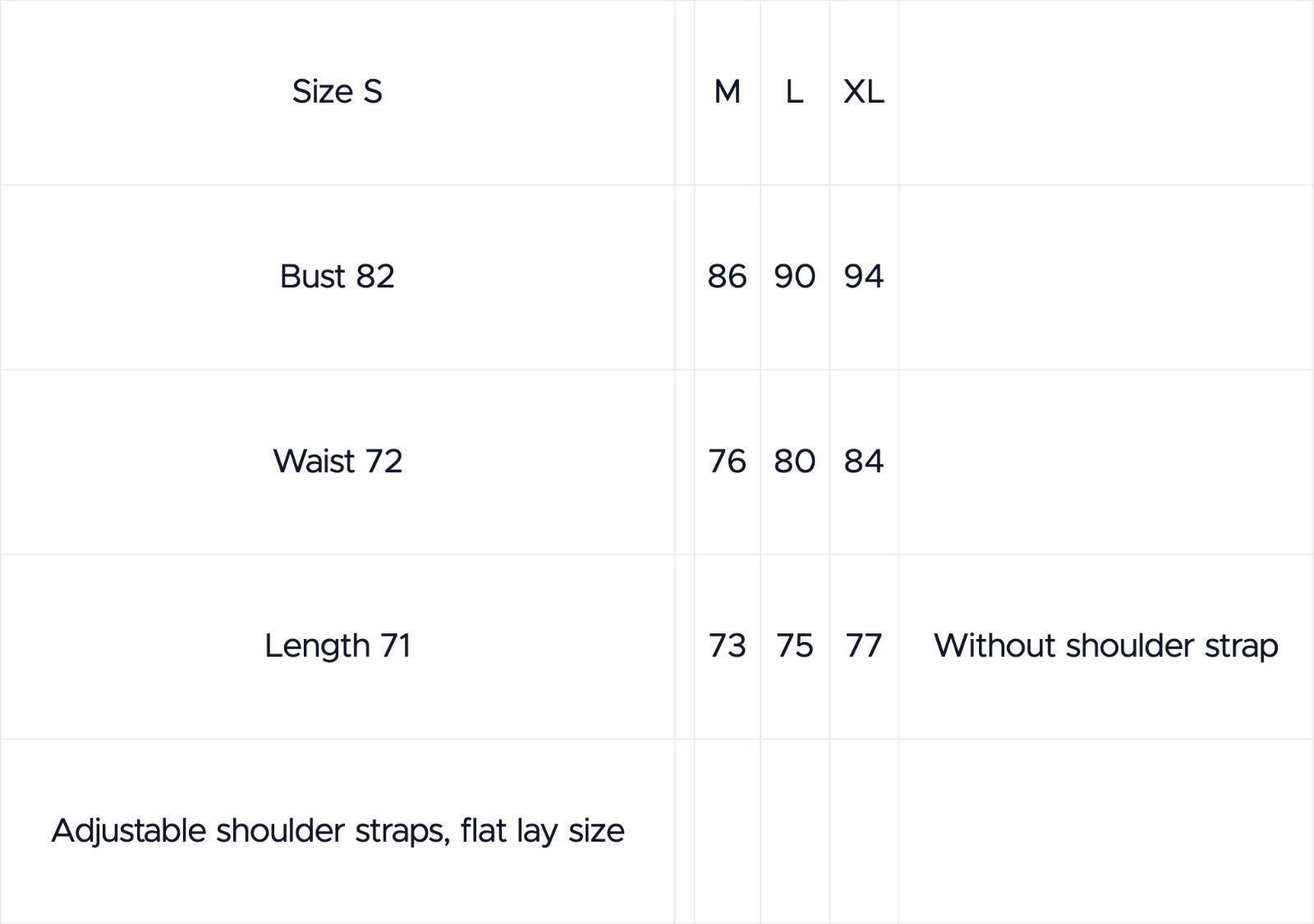
Task: Click the length value 73 cell
Action: click(727, 646)
